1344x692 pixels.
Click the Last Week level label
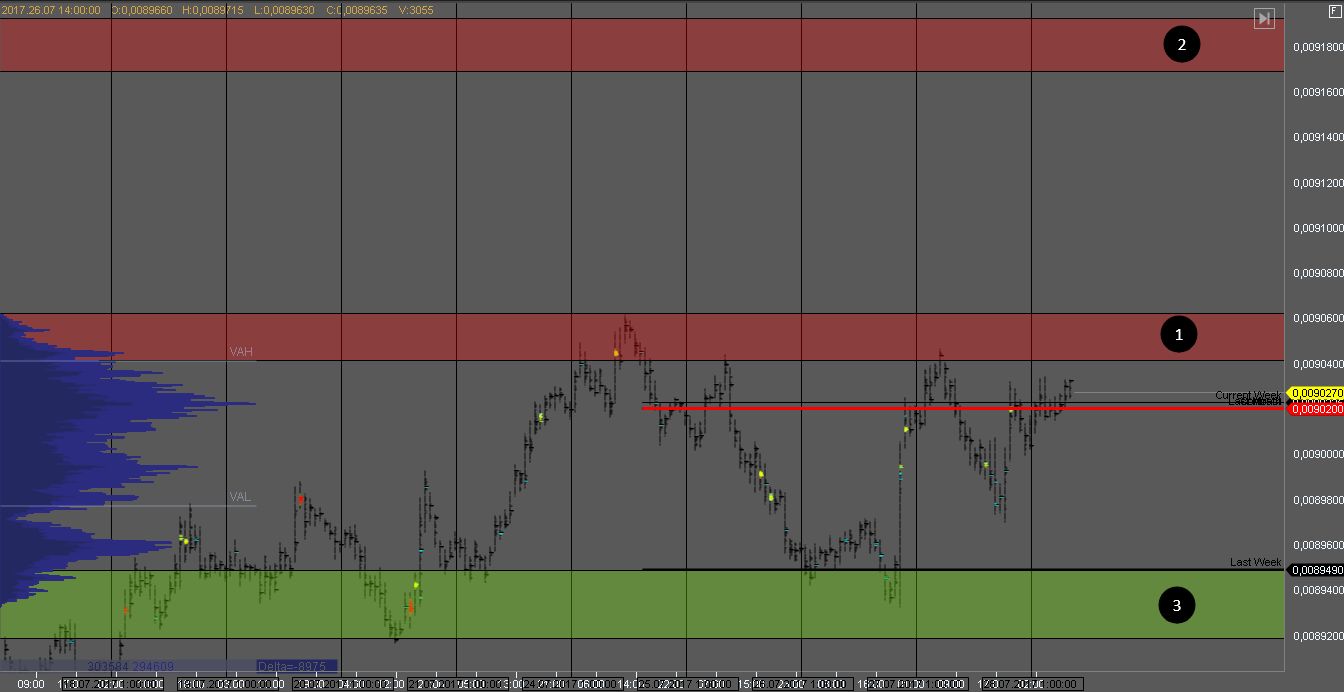tap(1255, 562)
